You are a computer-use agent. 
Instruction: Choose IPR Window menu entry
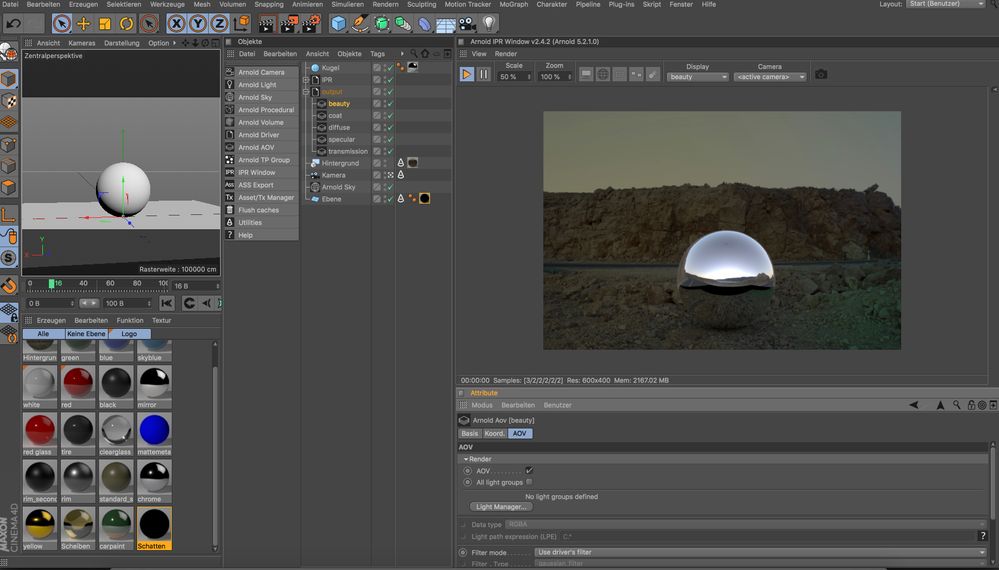pyautogui.click(x=261, y=173)
